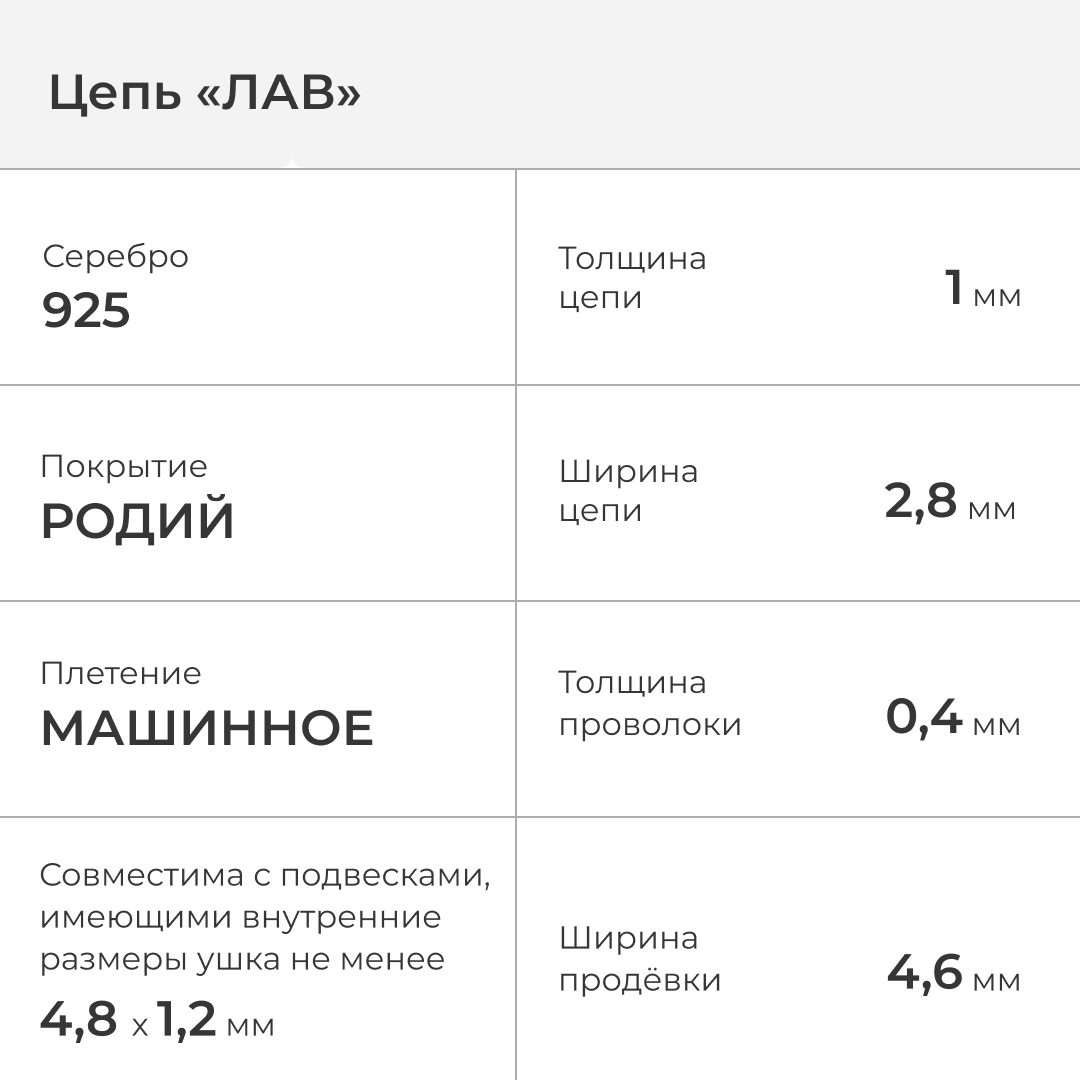Click the «Совместима с подвесками» compatibility text
This screenshot has height=1080, width=1080.
point(265,875)
